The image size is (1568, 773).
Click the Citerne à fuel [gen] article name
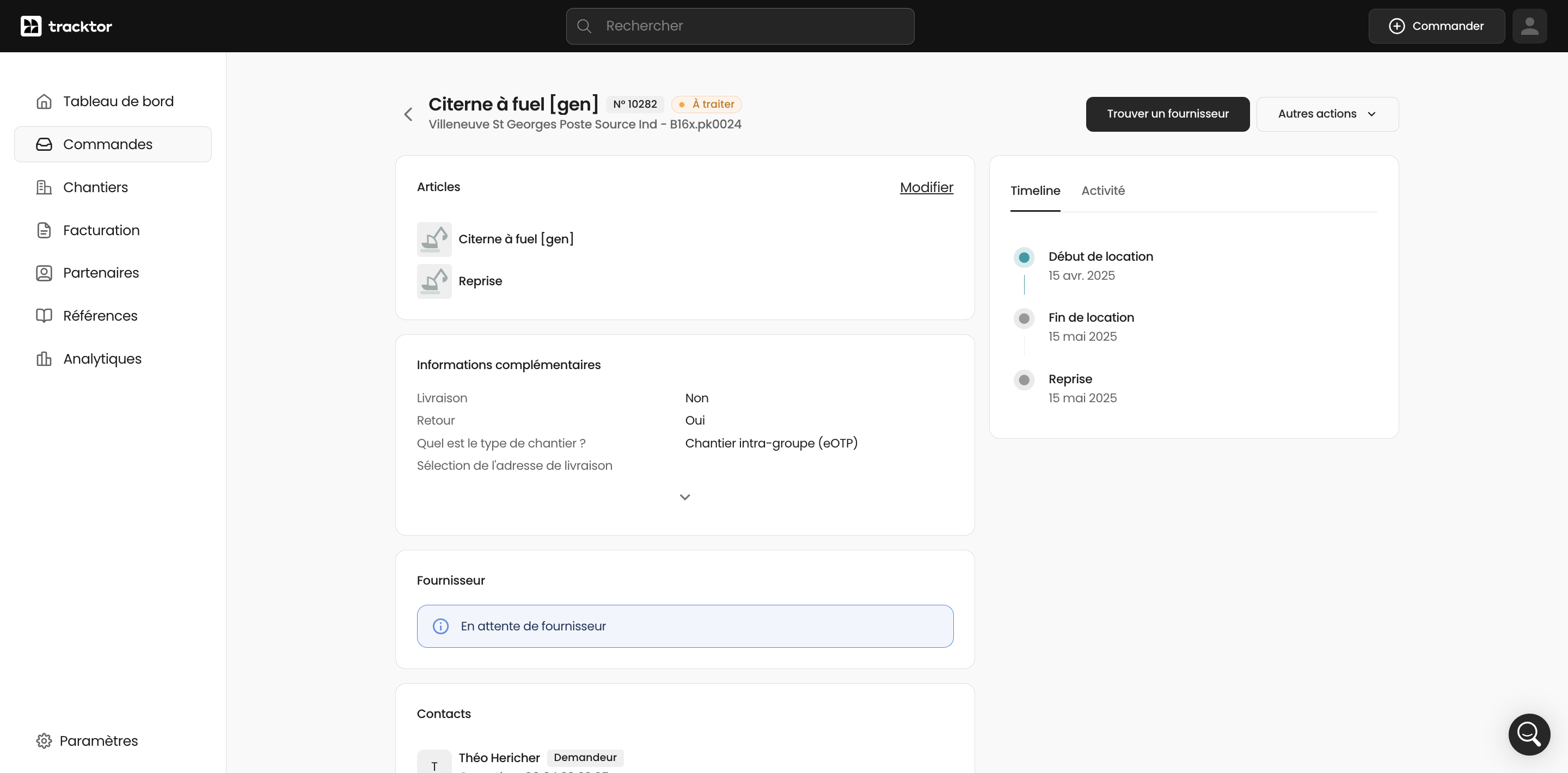pos(516,239)
